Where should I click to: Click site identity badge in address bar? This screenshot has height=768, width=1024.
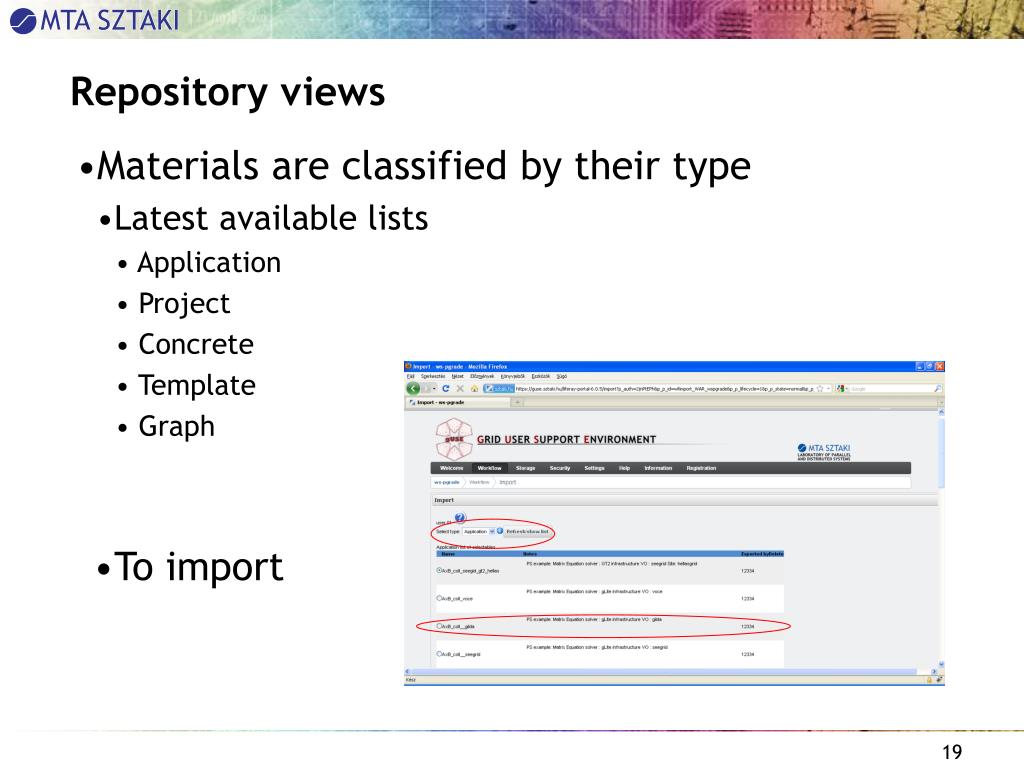[498, 389]
